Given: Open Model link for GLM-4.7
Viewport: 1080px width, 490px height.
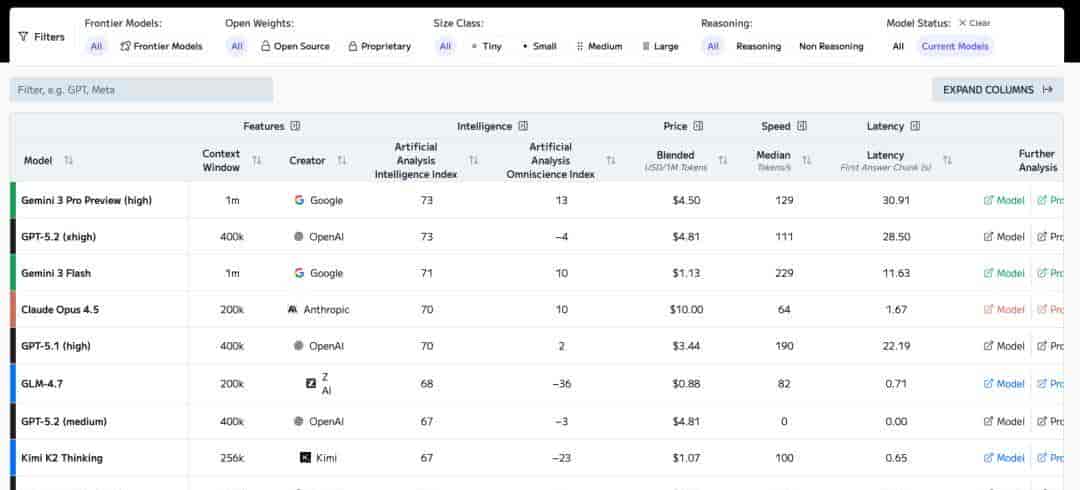Looking at the screenshot, I should coord(1004,384).
